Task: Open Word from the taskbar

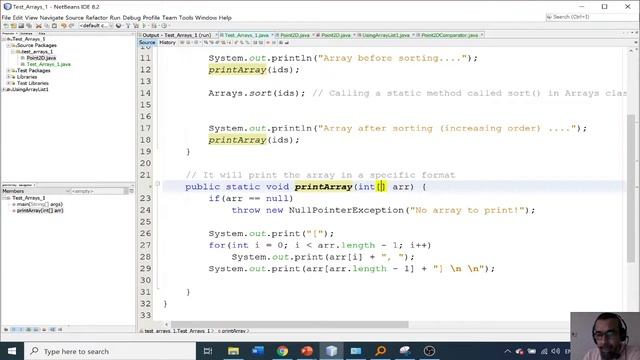Action: 258,351
